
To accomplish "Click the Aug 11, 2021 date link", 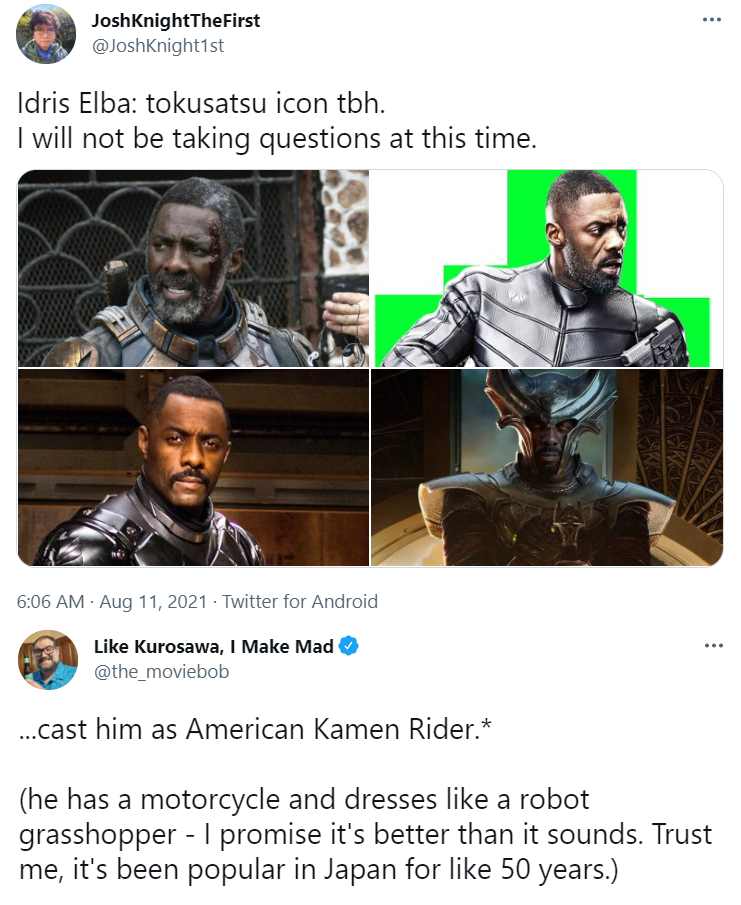I will (153, 601).
